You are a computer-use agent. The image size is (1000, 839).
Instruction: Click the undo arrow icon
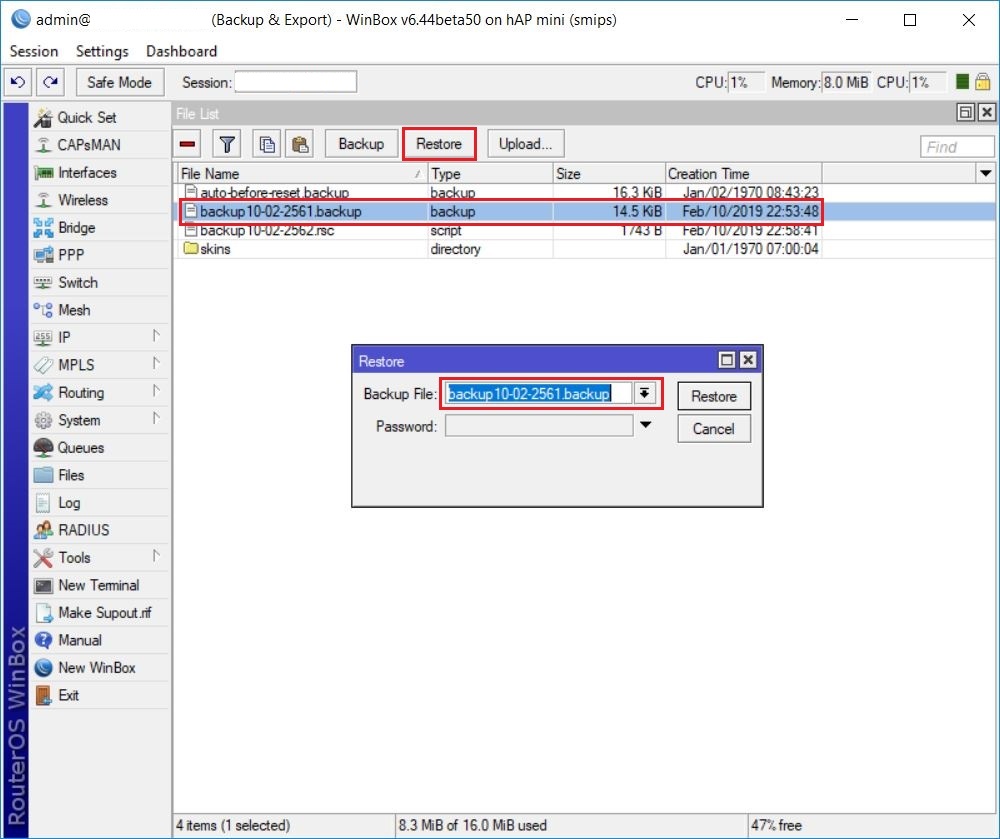[16, 81]
